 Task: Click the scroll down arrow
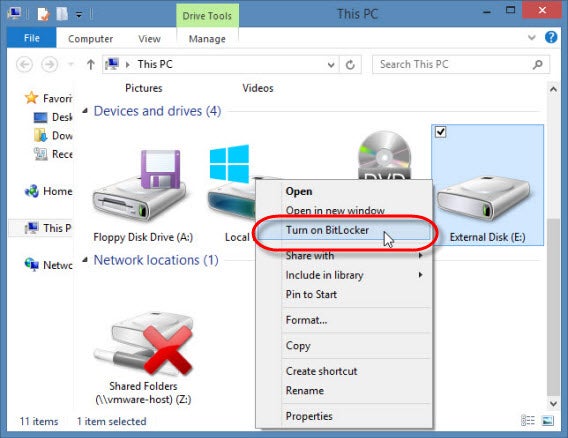click(553, 403)
